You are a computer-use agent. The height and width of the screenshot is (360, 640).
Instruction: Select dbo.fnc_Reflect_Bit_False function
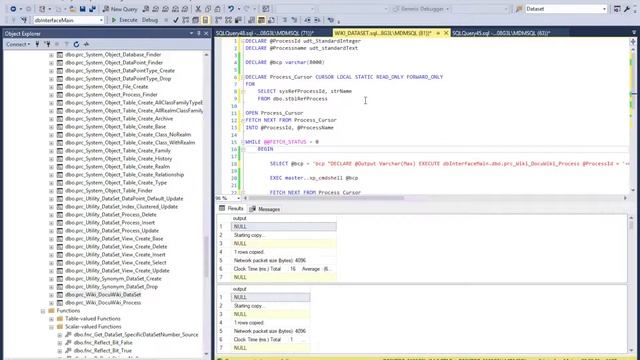[103, 343]
